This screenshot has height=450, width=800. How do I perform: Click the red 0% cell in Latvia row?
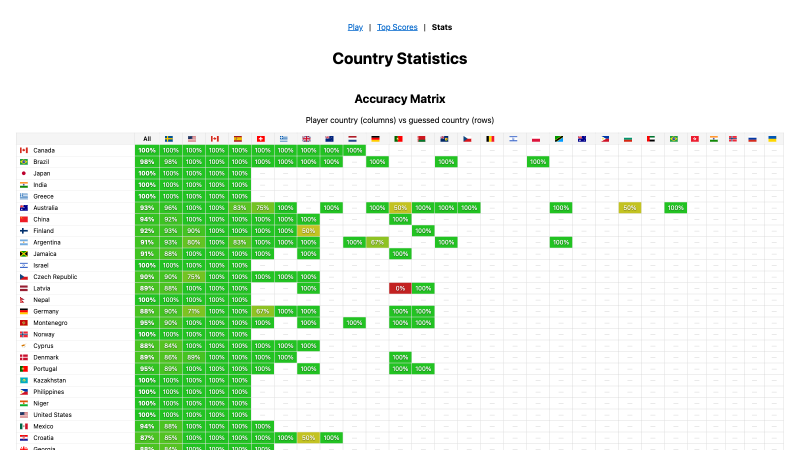(400, 288)
